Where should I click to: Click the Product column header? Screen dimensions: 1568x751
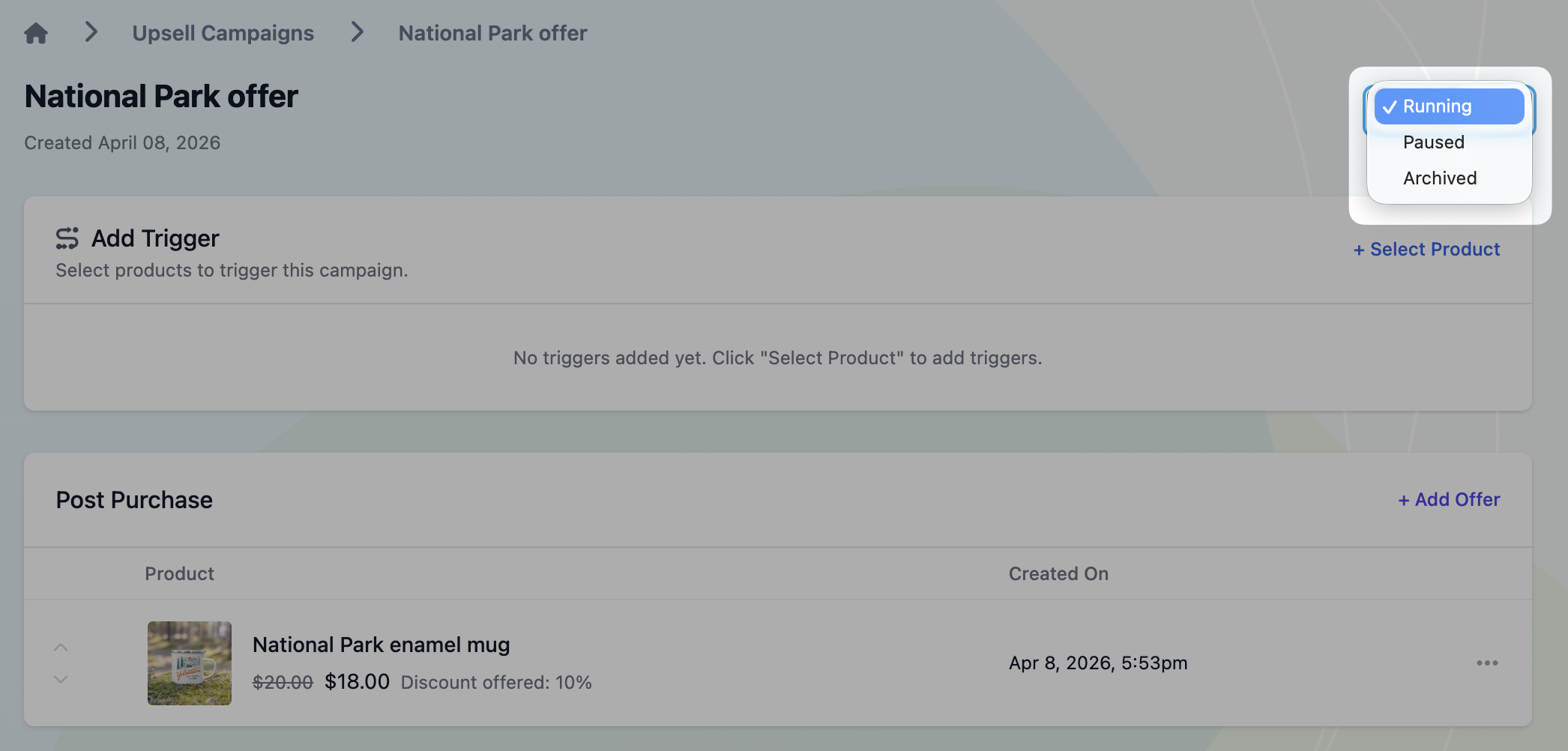point(179,574)
